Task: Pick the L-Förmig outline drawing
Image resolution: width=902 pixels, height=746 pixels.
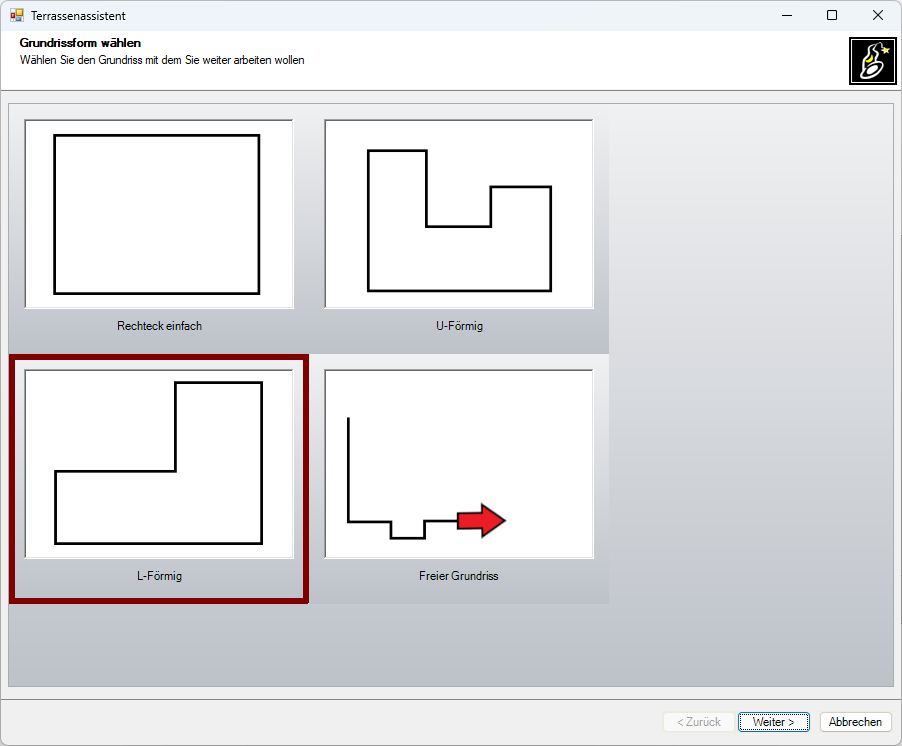Action: point(158,464)
